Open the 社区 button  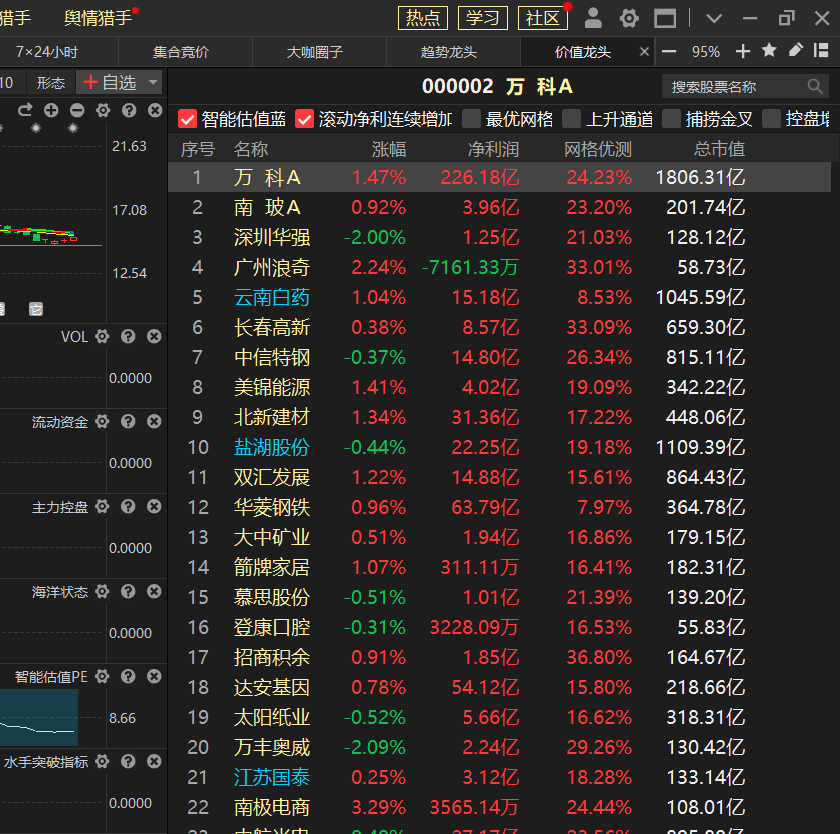point(543,18)
